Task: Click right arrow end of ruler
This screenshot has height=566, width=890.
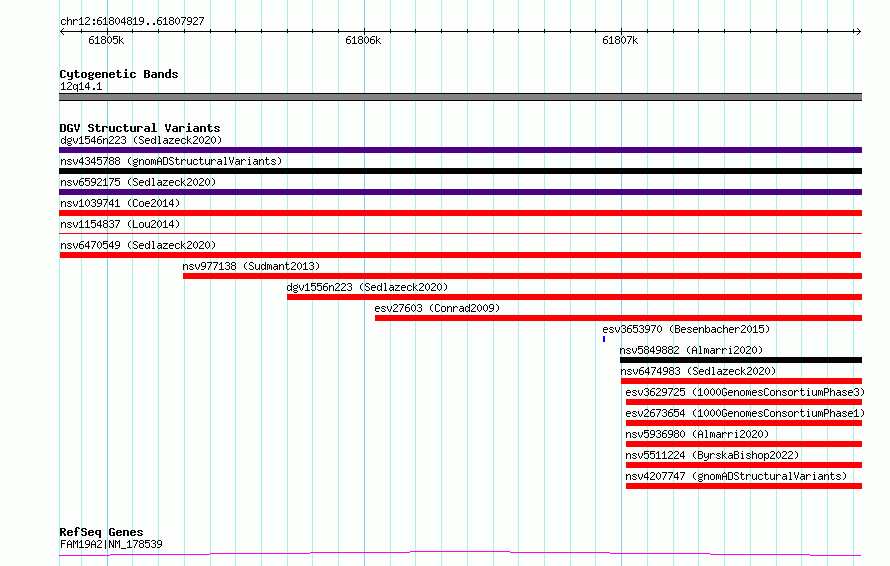Action: click(x=858, y=32)
